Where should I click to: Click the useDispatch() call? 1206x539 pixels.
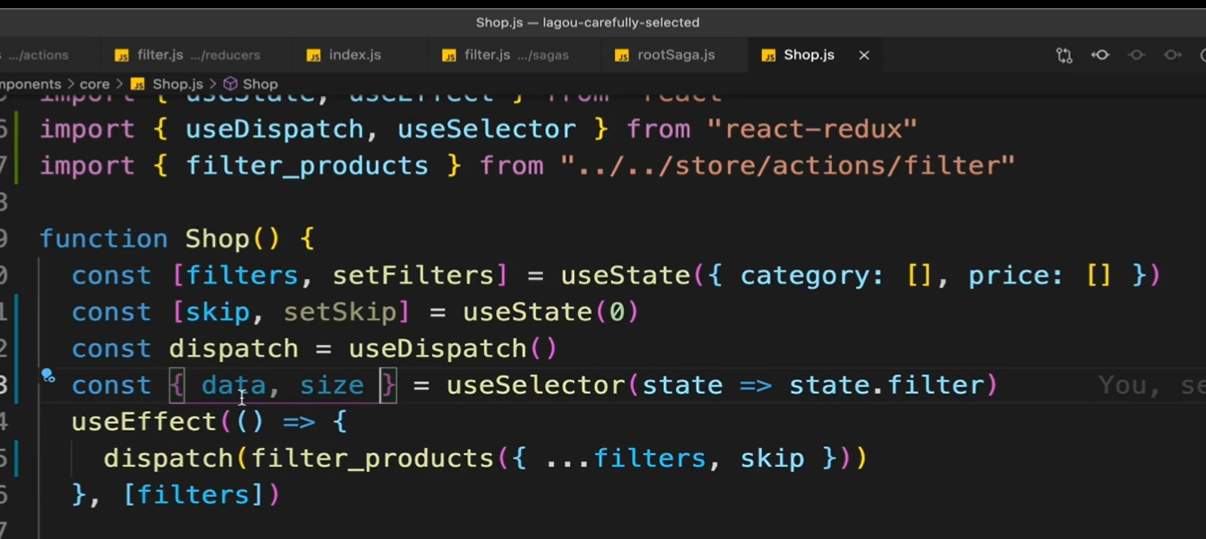(453, 348)
